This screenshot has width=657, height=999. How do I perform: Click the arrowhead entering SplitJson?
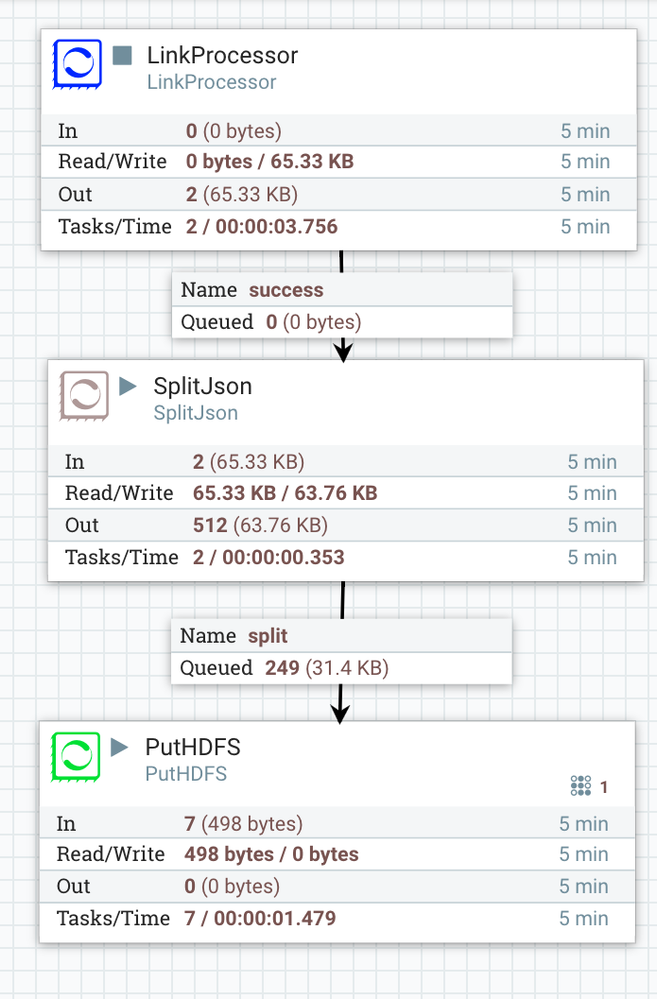[343, 352]
